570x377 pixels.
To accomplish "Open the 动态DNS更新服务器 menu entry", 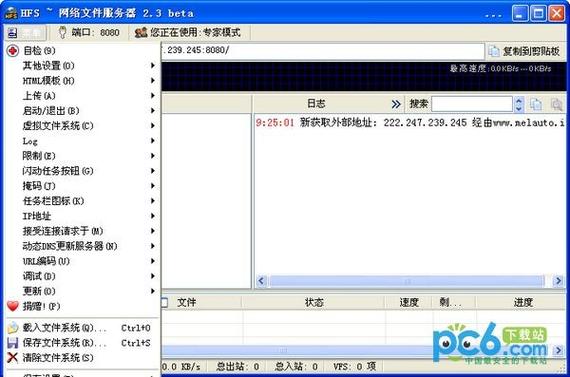I will click(83, 246).
